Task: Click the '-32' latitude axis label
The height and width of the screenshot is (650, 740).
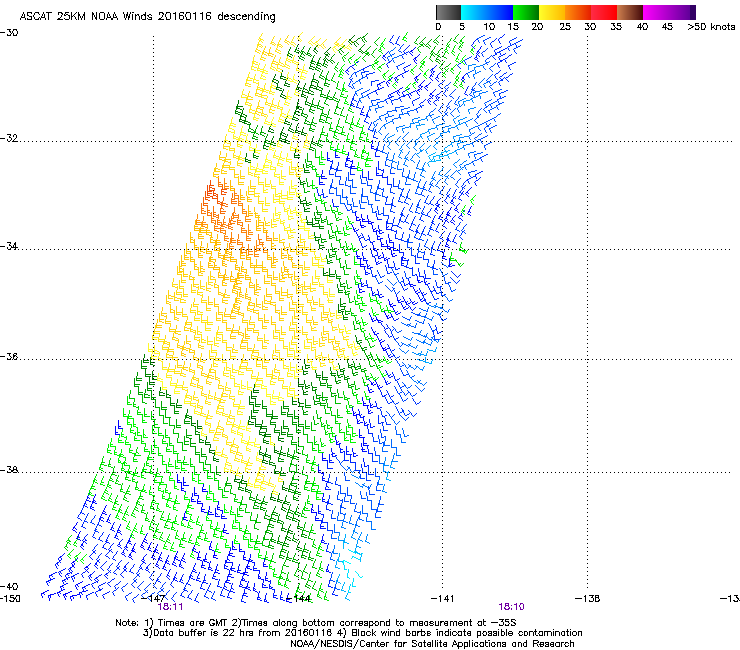Action: coord(9,138)
